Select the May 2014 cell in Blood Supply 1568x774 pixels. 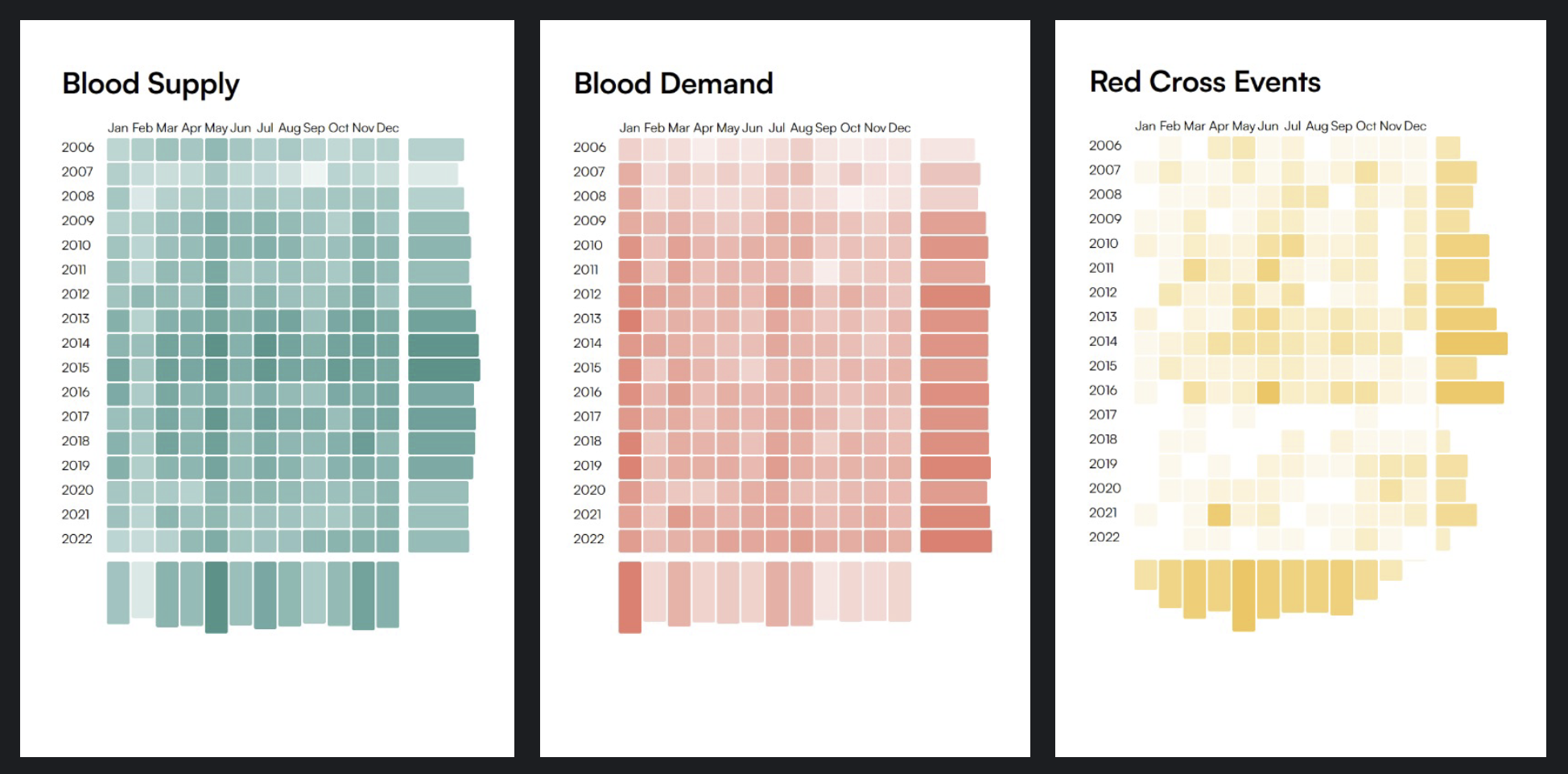tap(216, 345)
